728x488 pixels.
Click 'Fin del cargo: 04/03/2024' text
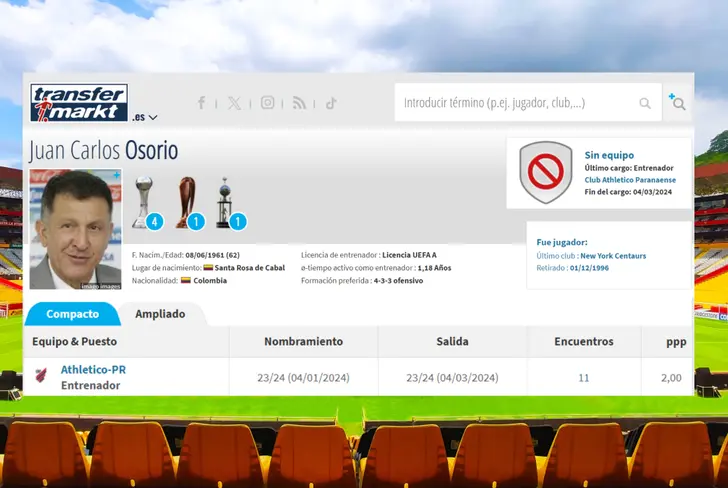pyautogui.click(x=628, y=192)
